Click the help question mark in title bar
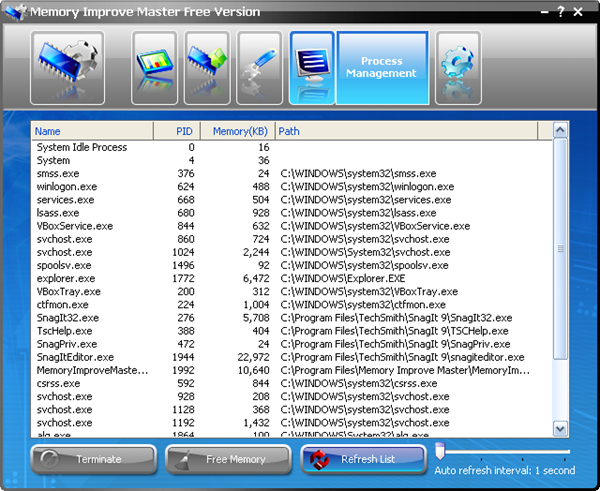The height and width of the screenshot is (491, 600). [561, 12]
